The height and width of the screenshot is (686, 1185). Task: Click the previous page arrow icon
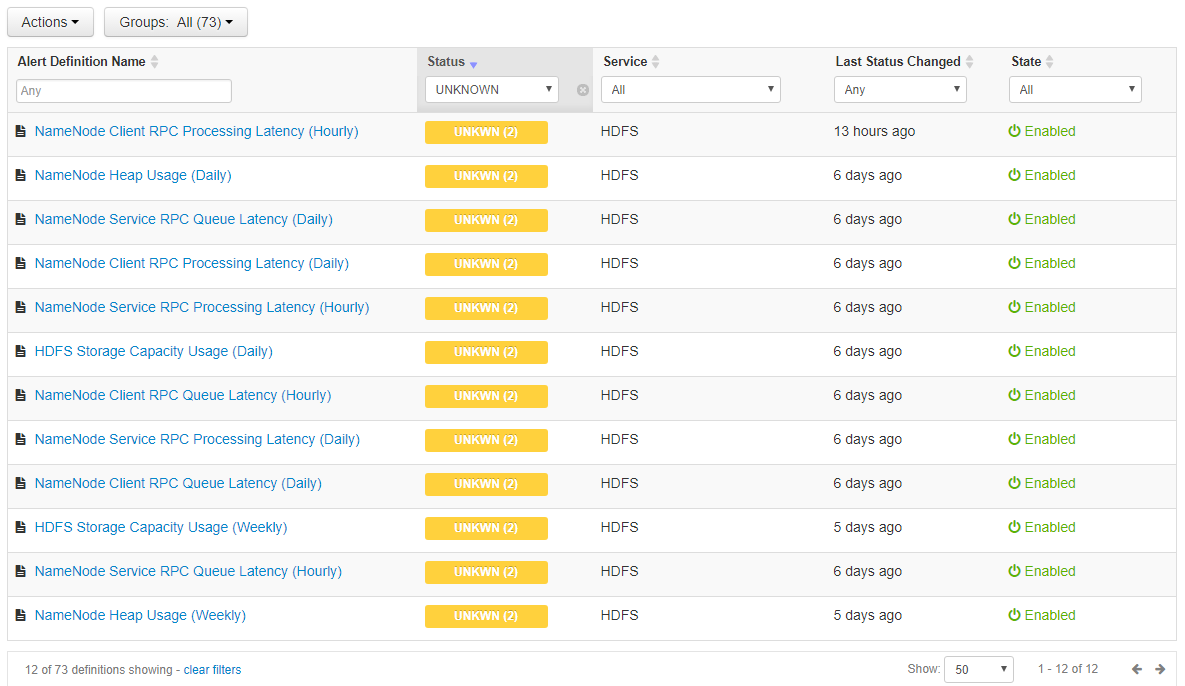(1136, 669)
